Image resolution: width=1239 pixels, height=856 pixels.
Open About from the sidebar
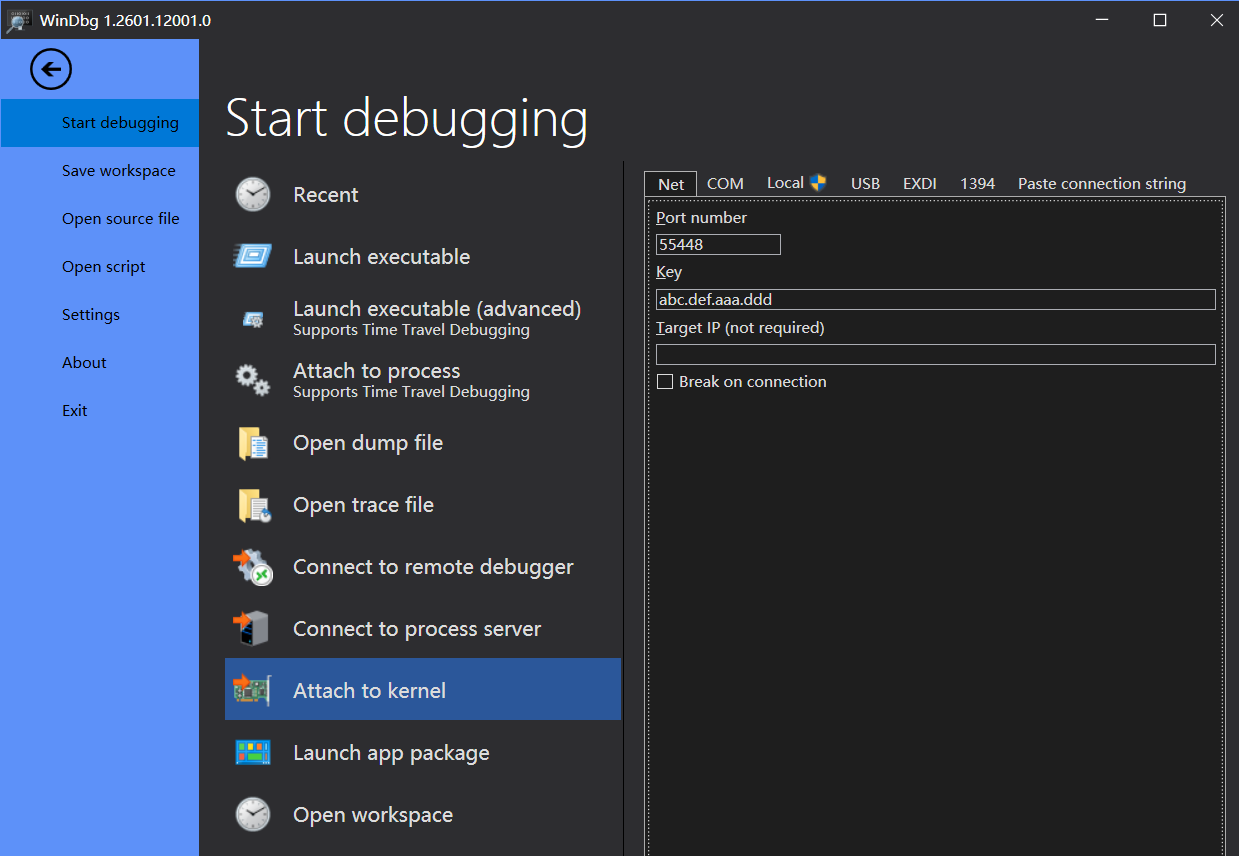click(100, 363)
